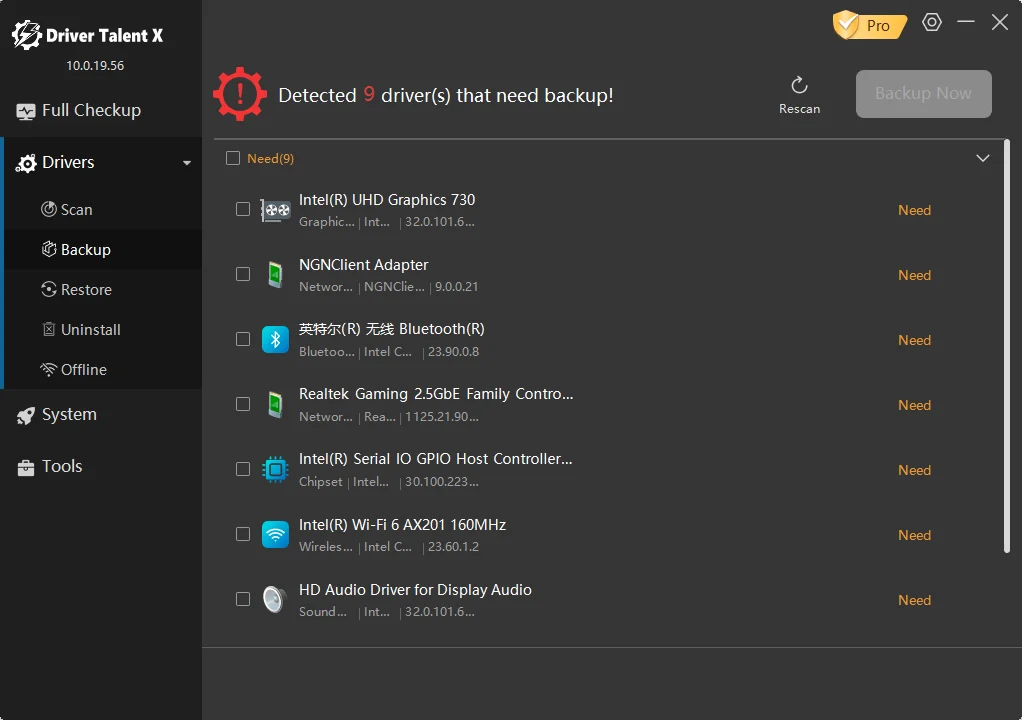Tick the checkbox for Intel(R) UHD Graphics 730
This screenshot has height=720, width=1022.
pyautogui.click(x=242, y=209)
